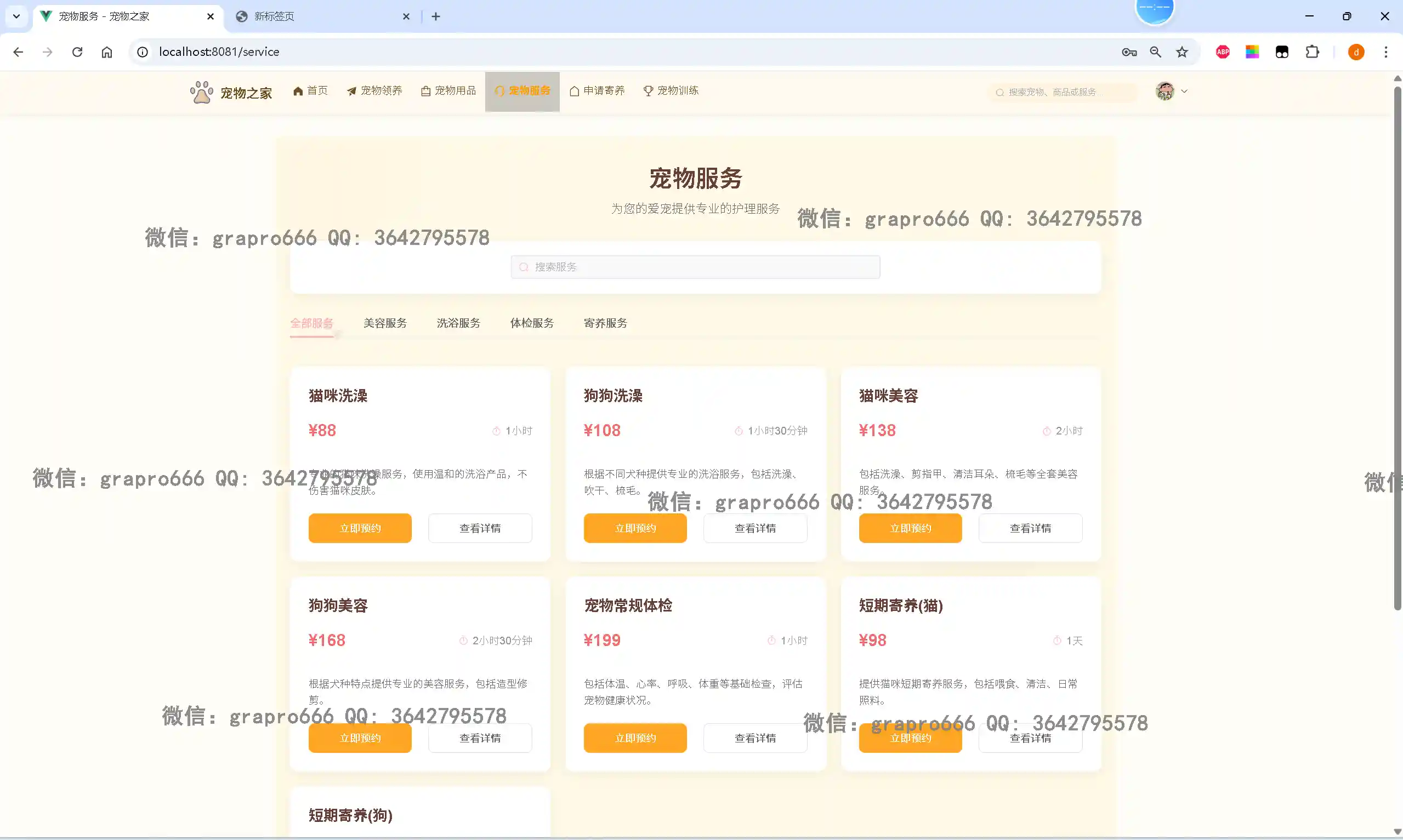This screenshot has height=840, width=1403.
Task: Click the user avatar picture in header
Action: pos(1164,91)
